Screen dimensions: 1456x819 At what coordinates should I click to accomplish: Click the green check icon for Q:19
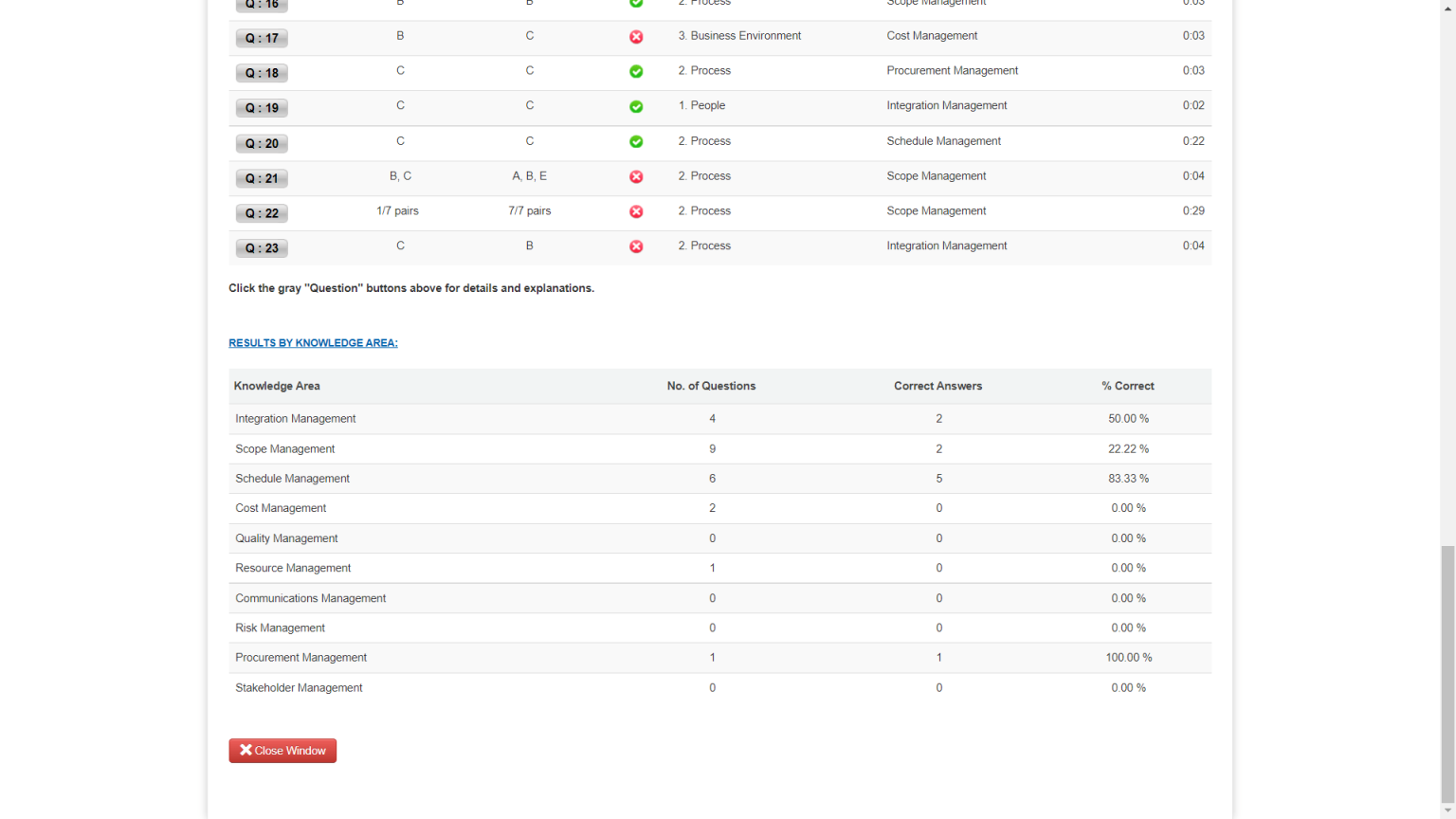(636, 107)
